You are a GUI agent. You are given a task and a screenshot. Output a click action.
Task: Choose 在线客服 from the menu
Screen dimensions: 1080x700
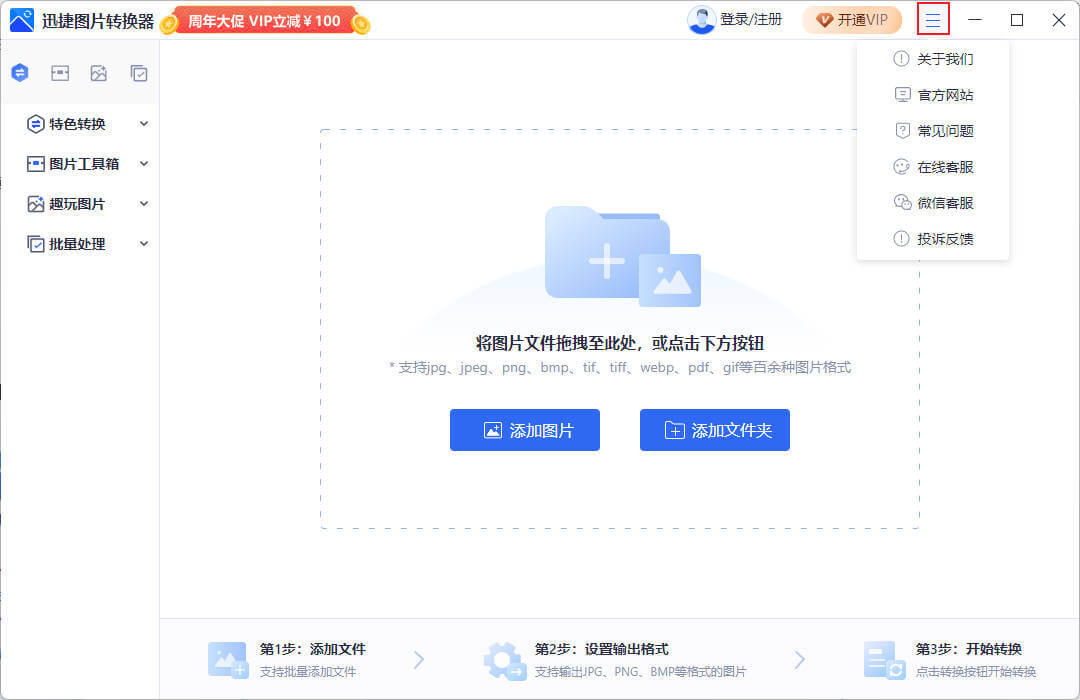933,167
